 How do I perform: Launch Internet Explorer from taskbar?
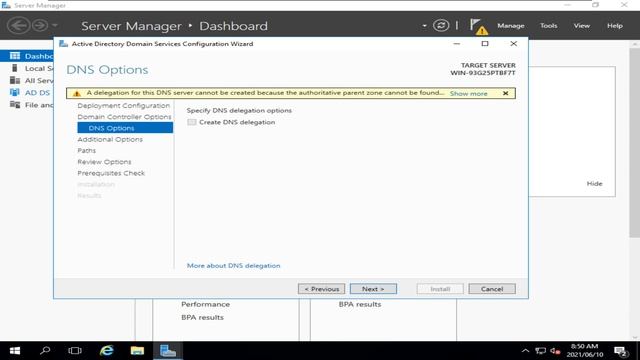click(107, 351)
